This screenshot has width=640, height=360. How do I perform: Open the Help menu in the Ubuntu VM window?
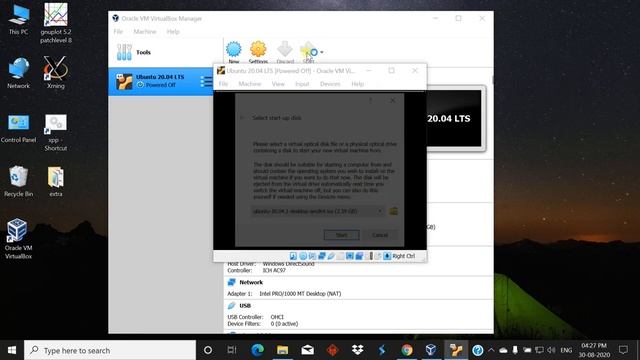click(358, 84)
